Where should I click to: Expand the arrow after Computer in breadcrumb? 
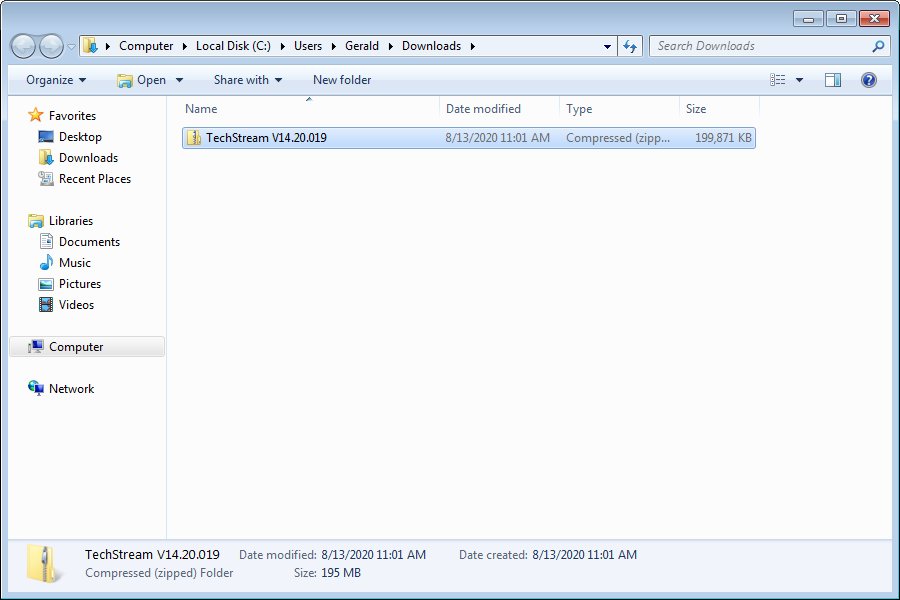pyautogui.click(x=185, y=46)
